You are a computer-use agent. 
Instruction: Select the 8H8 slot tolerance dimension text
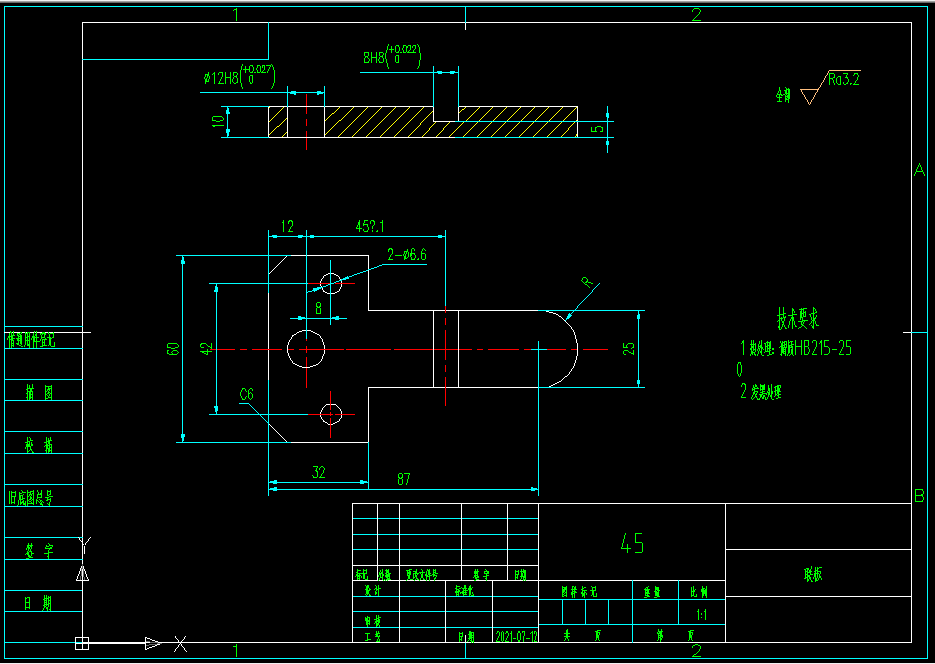point(392,56)
